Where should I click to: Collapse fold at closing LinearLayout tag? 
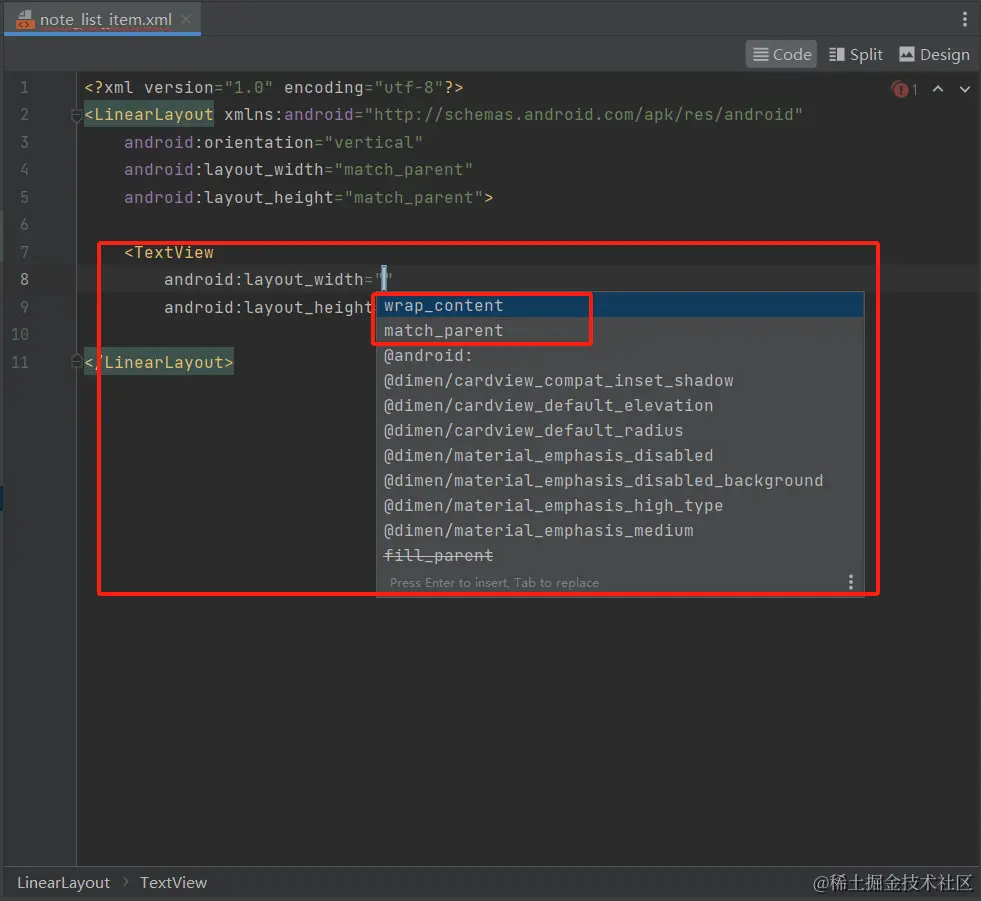coord(76,361)
